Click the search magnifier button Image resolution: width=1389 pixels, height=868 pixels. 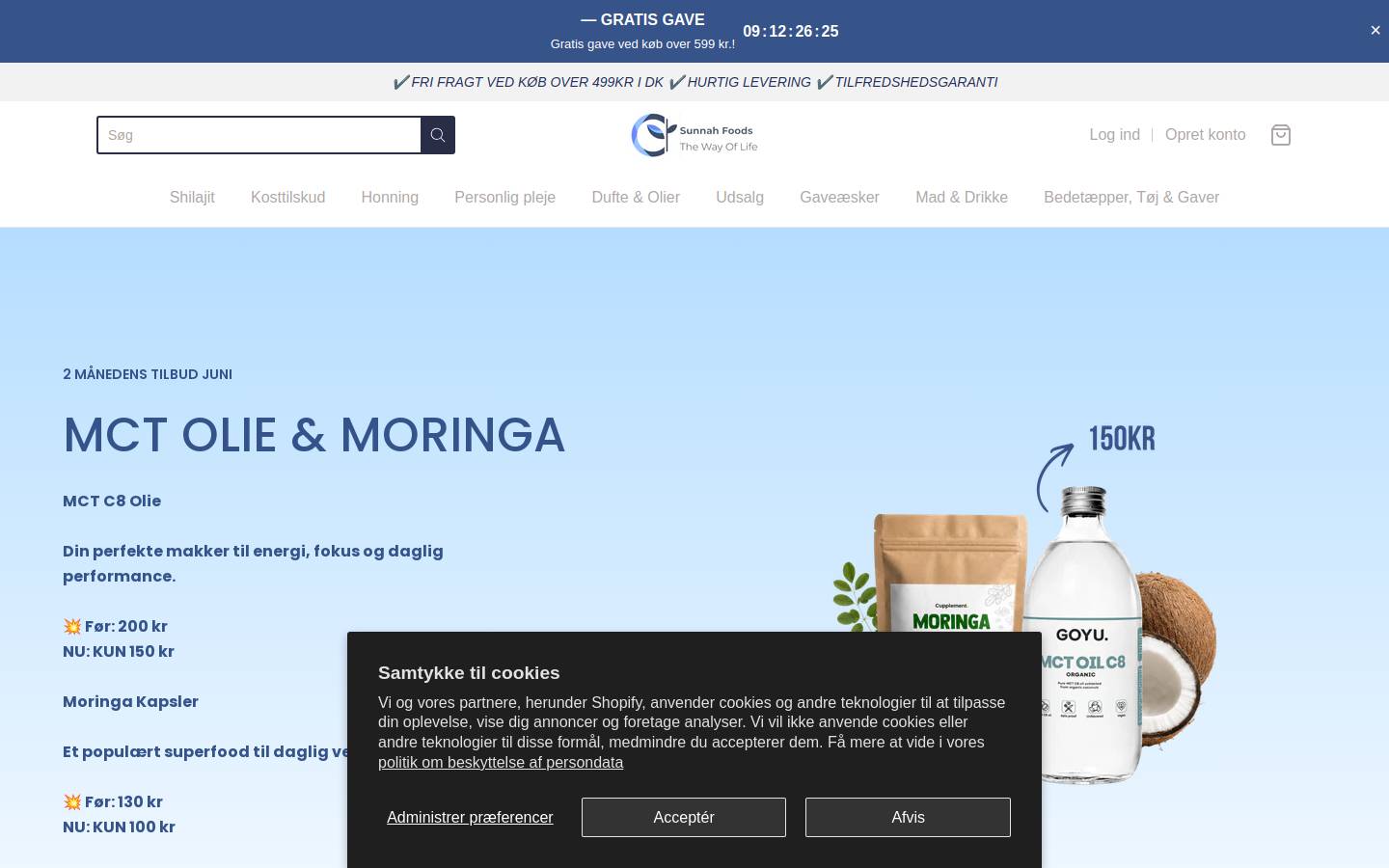tap(438, 135)
